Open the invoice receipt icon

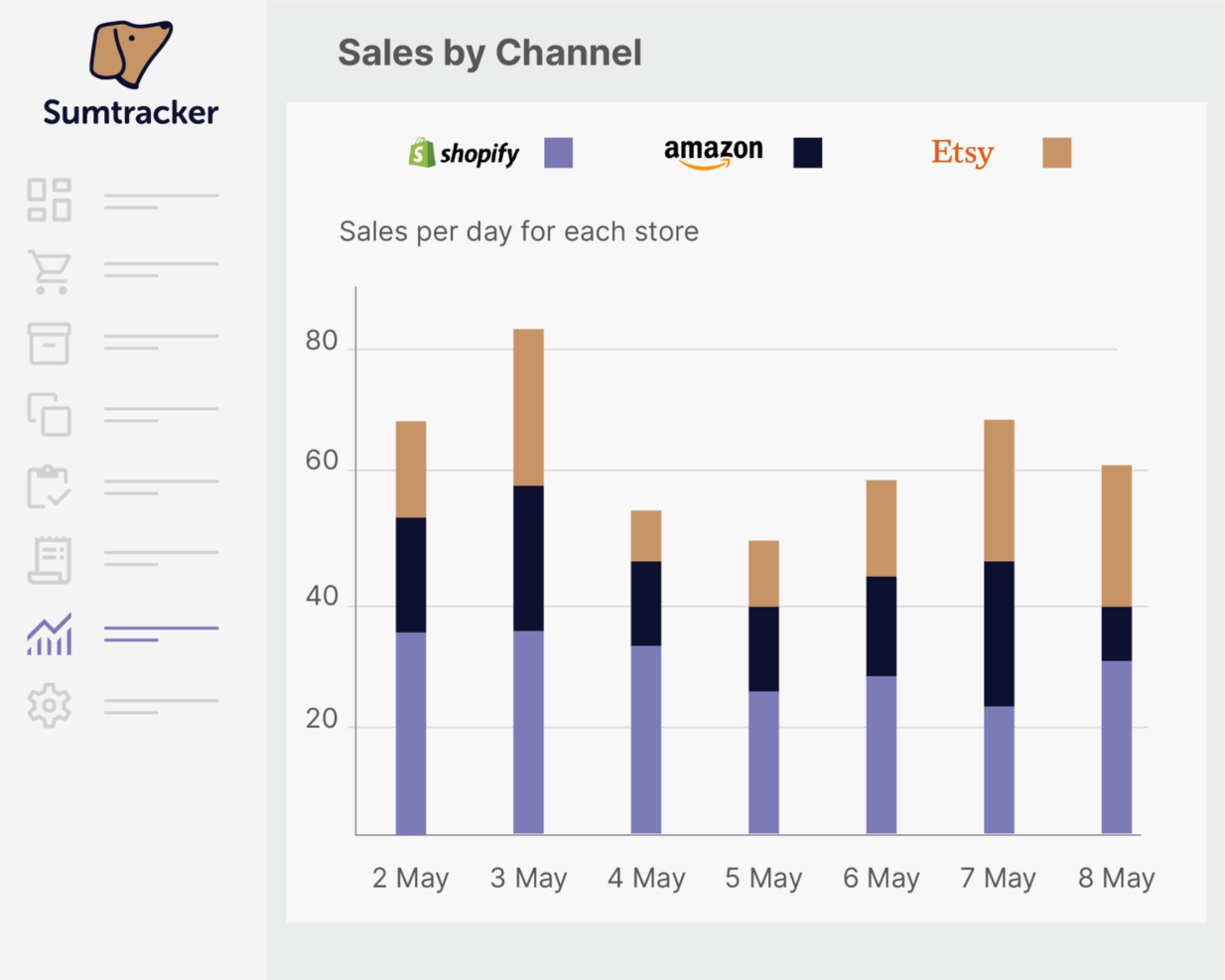(x=48, y=559)
